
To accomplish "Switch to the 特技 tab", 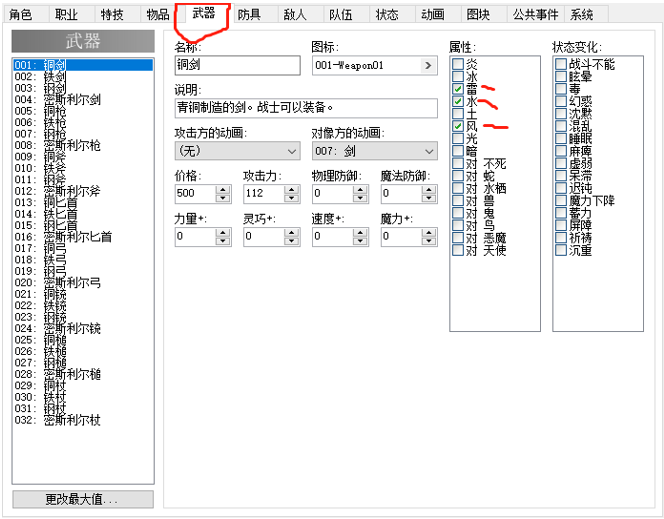I will click(112, 14).
